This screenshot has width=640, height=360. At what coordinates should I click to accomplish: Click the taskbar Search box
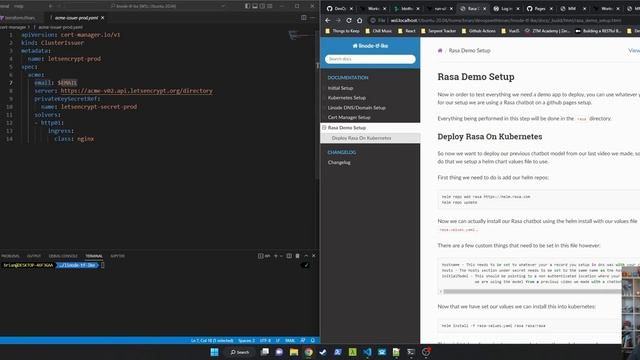(x=240, y=352)
